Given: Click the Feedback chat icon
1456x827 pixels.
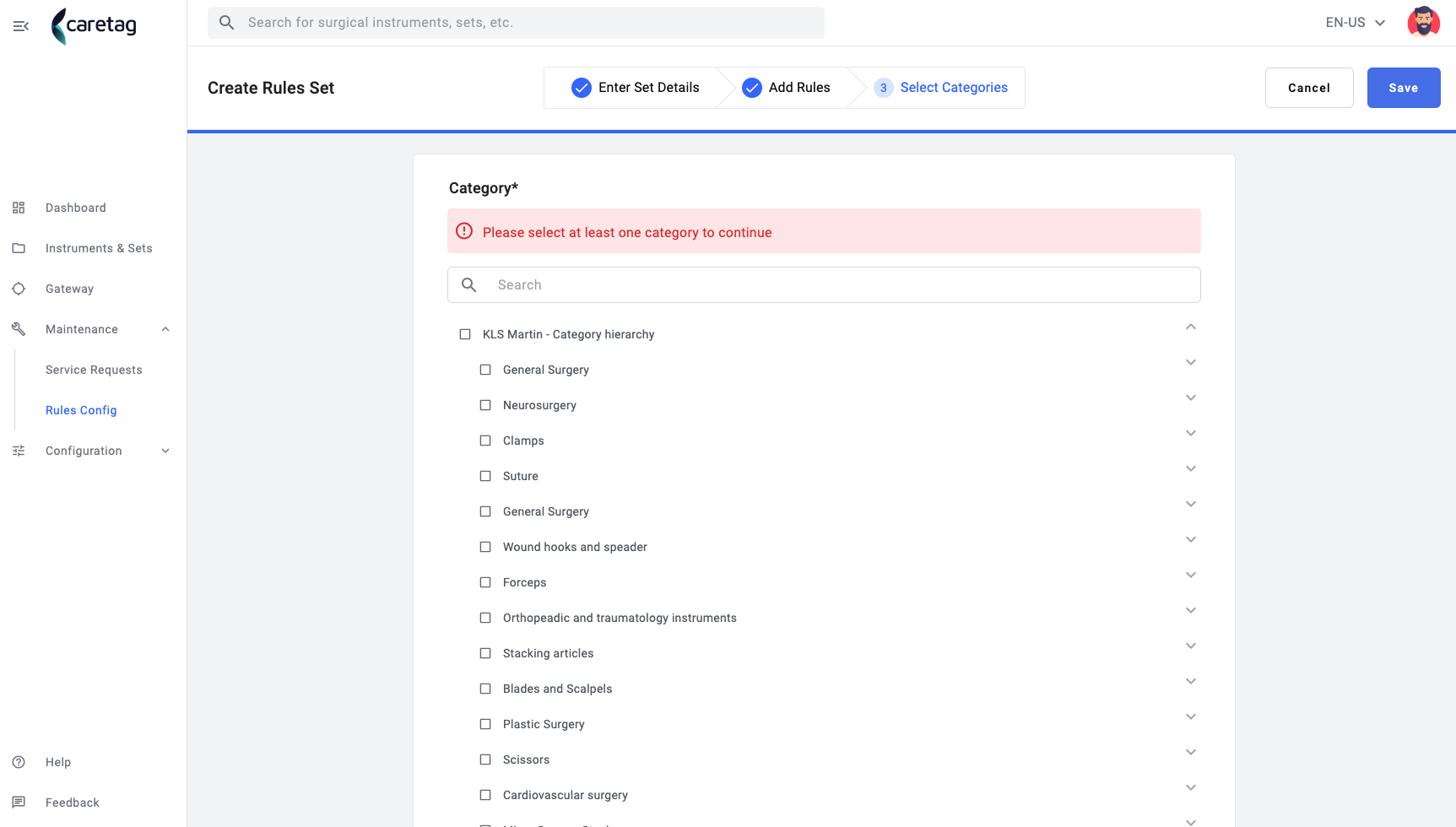Looking at the screenshot, I should 19,803.
